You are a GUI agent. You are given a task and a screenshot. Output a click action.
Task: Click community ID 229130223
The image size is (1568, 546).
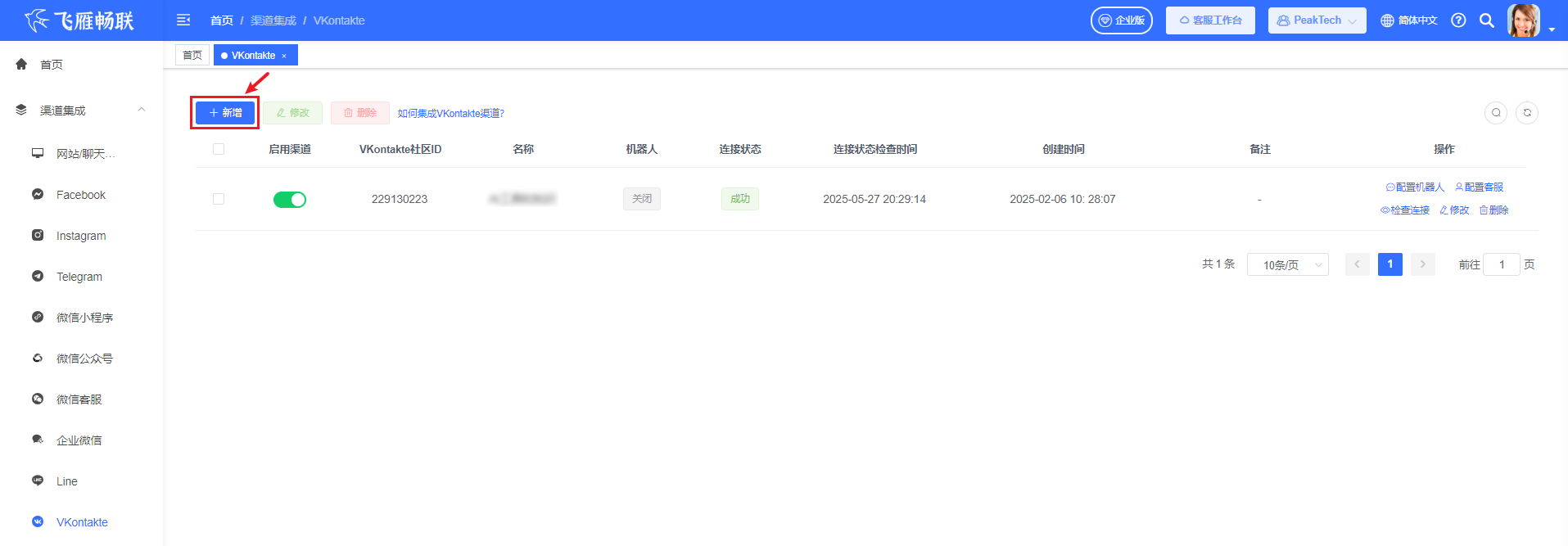pos(400,199)
